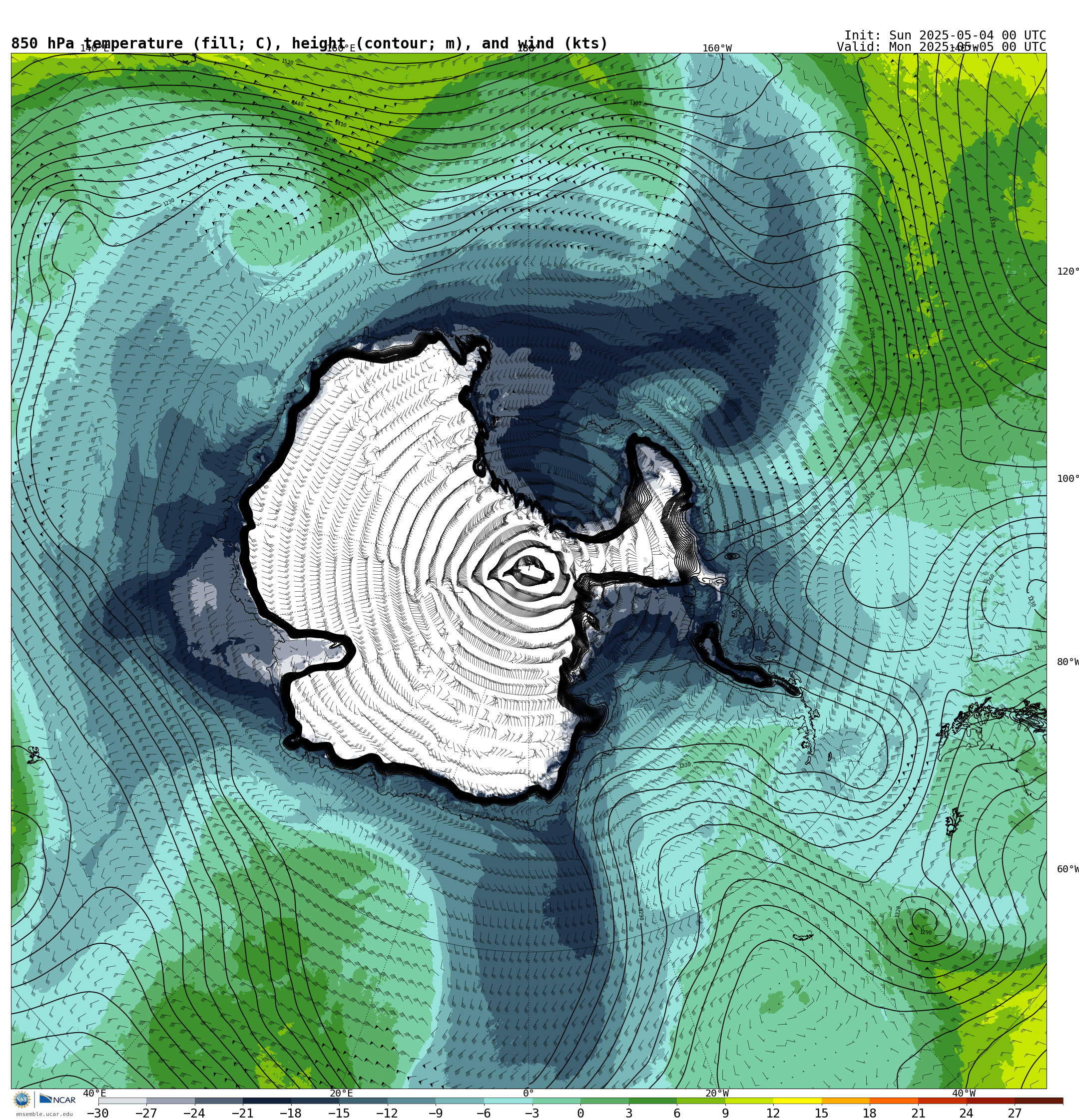Click the −24 colorbar tick label
1079x1120 pixels.
coord(194,1113)
